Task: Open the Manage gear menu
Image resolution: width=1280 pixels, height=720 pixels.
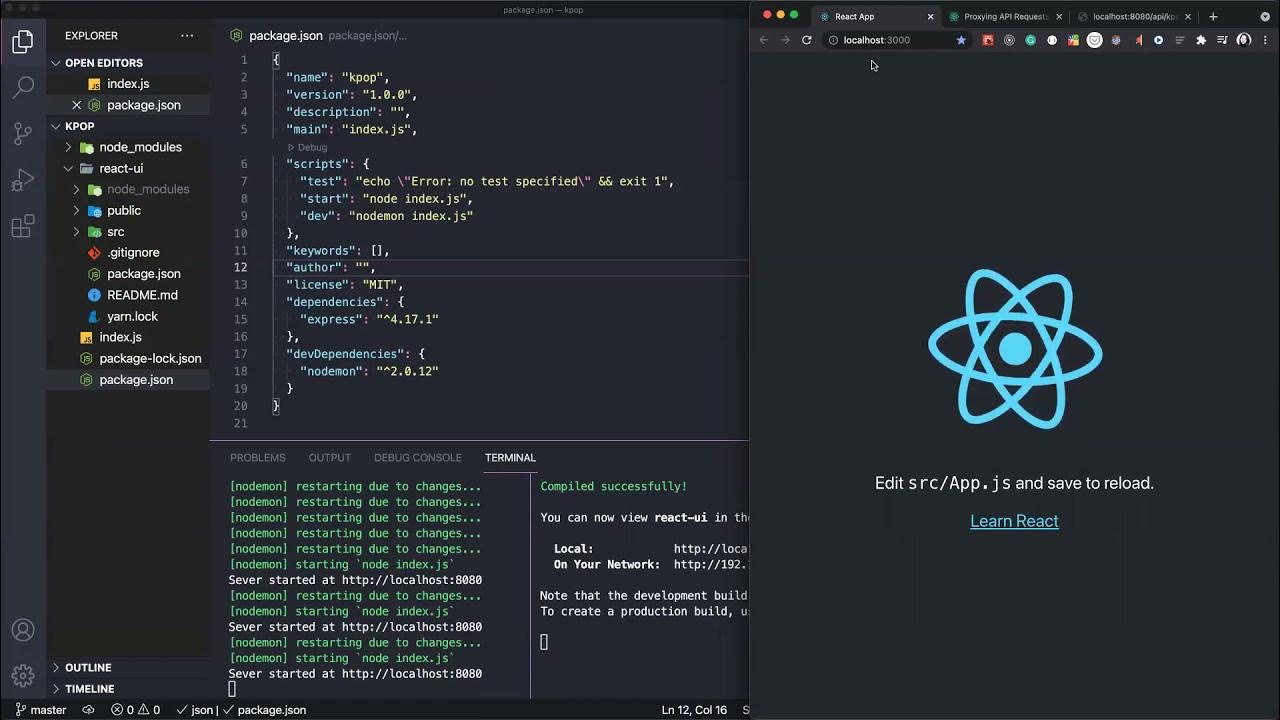Action: point(22,675)
